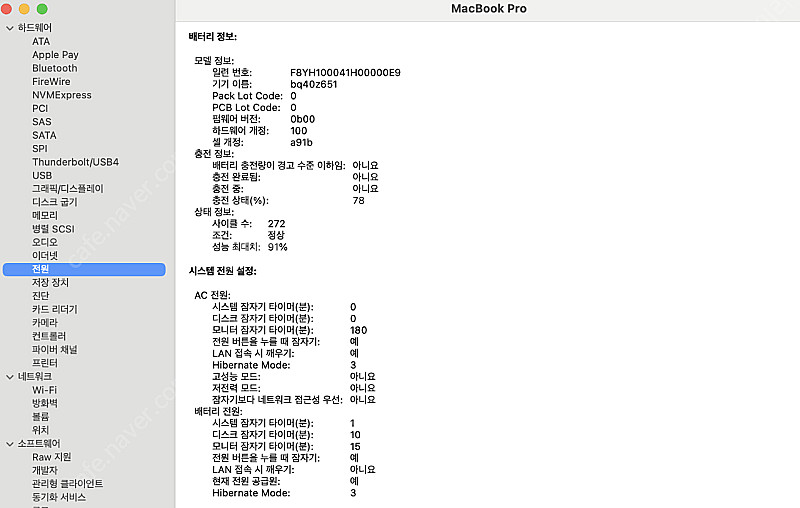Click monitor sleep timer value 180
The height and width of the screenshot is (508, 800).
pyautogui.click(x=358, y=330)
